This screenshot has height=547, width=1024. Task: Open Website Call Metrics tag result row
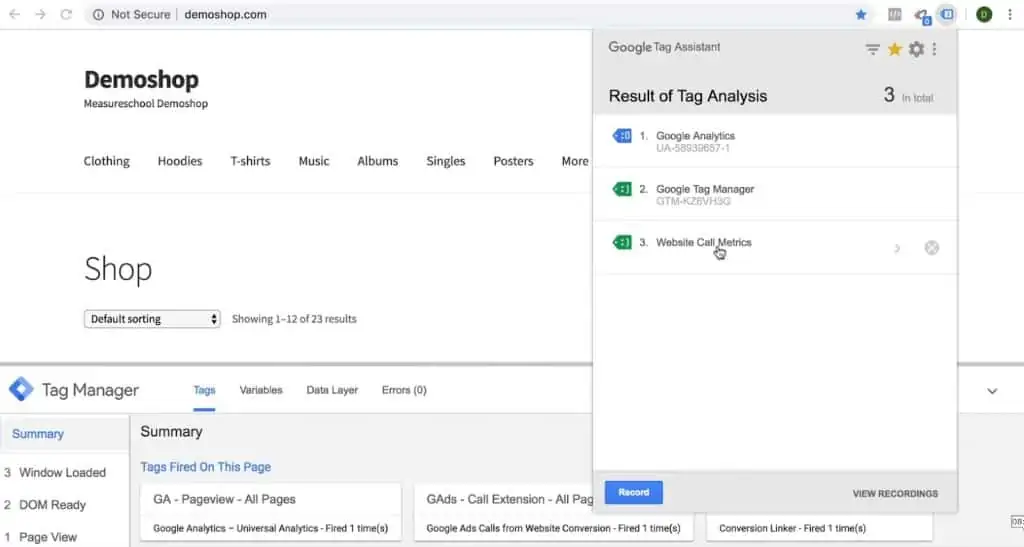click(x=775, y=247)
